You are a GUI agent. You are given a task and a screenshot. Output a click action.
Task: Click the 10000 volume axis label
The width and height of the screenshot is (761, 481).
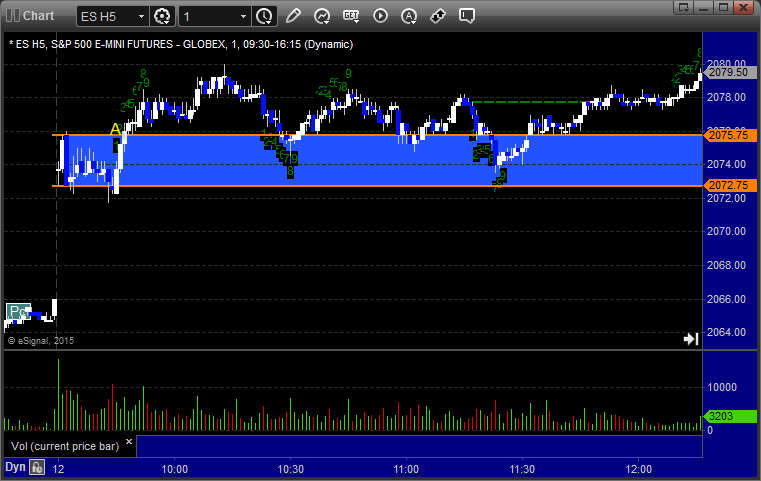pyautogui.click(x=722, y=387)
